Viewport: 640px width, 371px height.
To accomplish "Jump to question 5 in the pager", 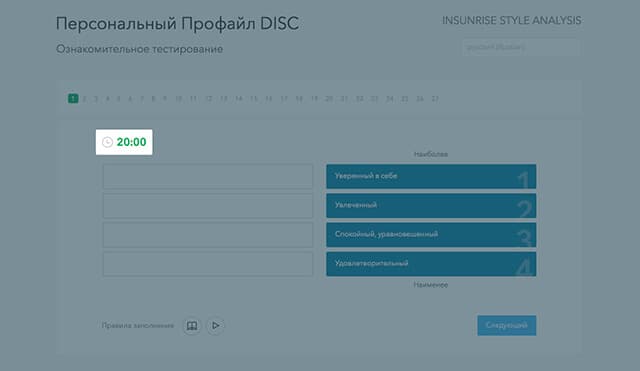I will [x=119, y=99].
